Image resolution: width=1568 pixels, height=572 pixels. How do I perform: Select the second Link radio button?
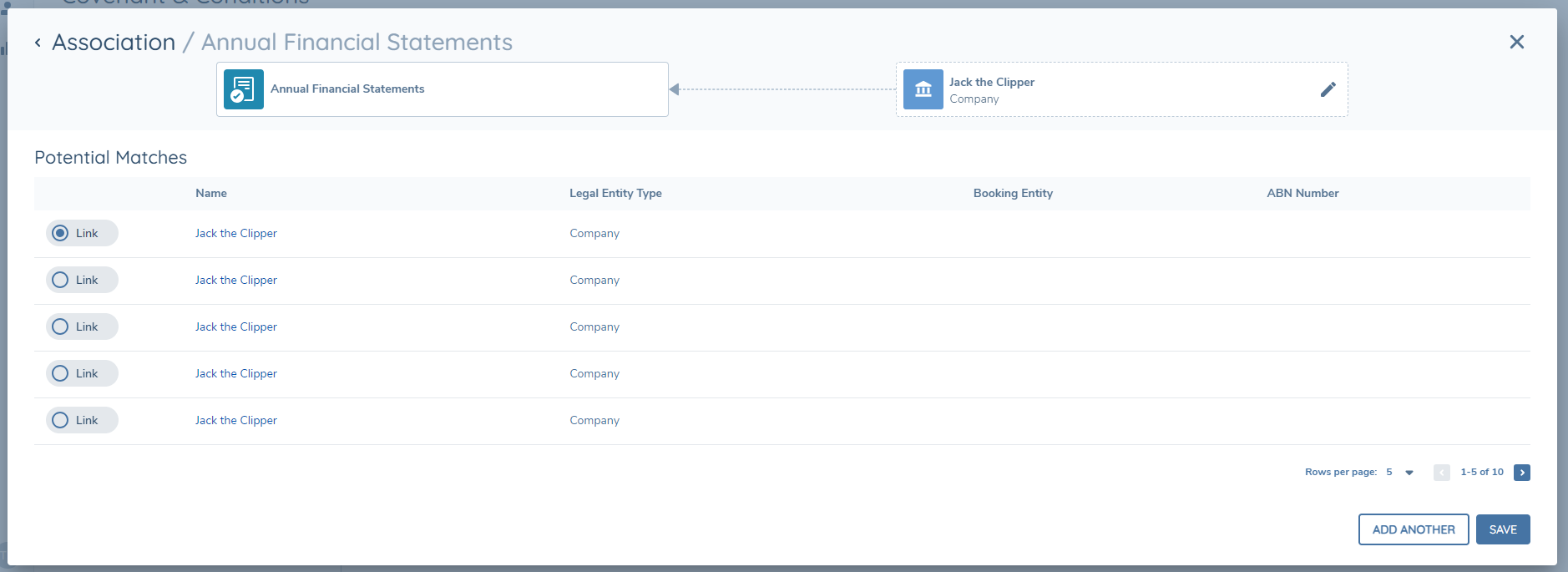[60, 280]
